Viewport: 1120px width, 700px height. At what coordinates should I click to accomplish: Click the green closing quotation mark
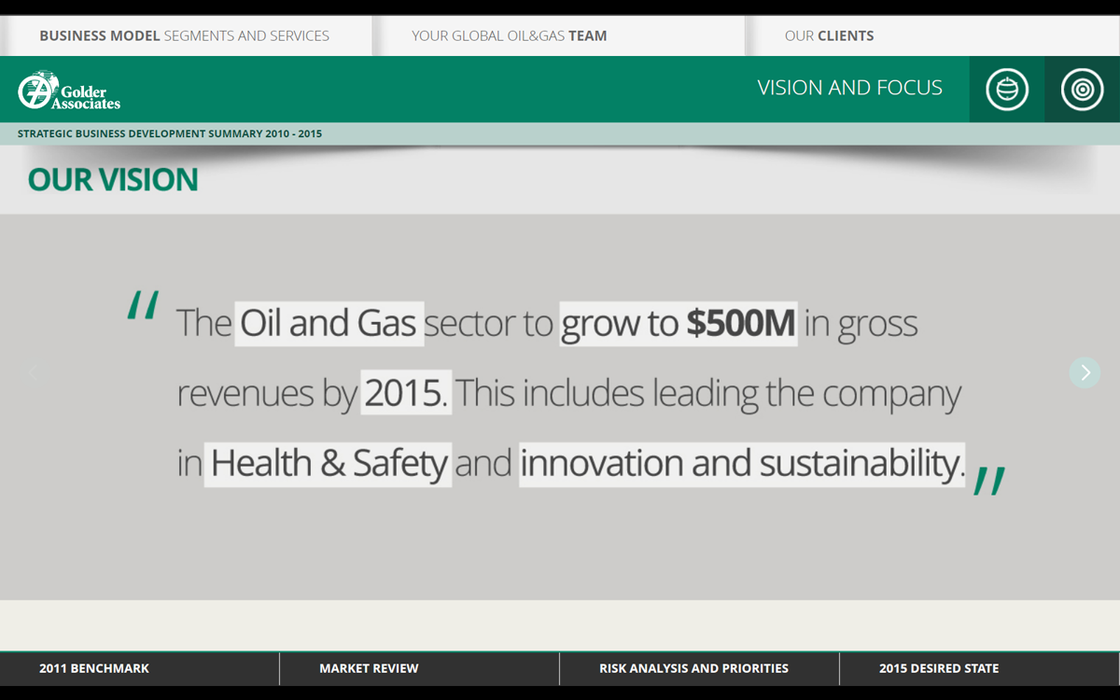coord(988,481)
